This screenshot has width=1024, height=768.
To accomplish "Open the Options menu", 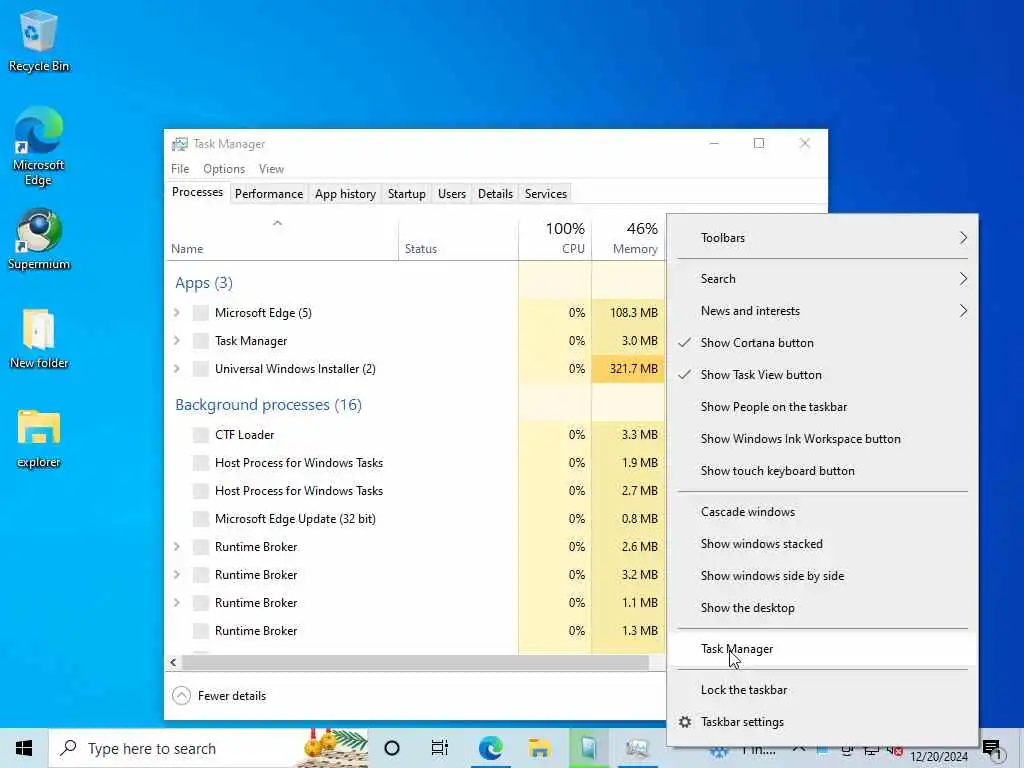I will pyautogui.click(x=224, y=169).
